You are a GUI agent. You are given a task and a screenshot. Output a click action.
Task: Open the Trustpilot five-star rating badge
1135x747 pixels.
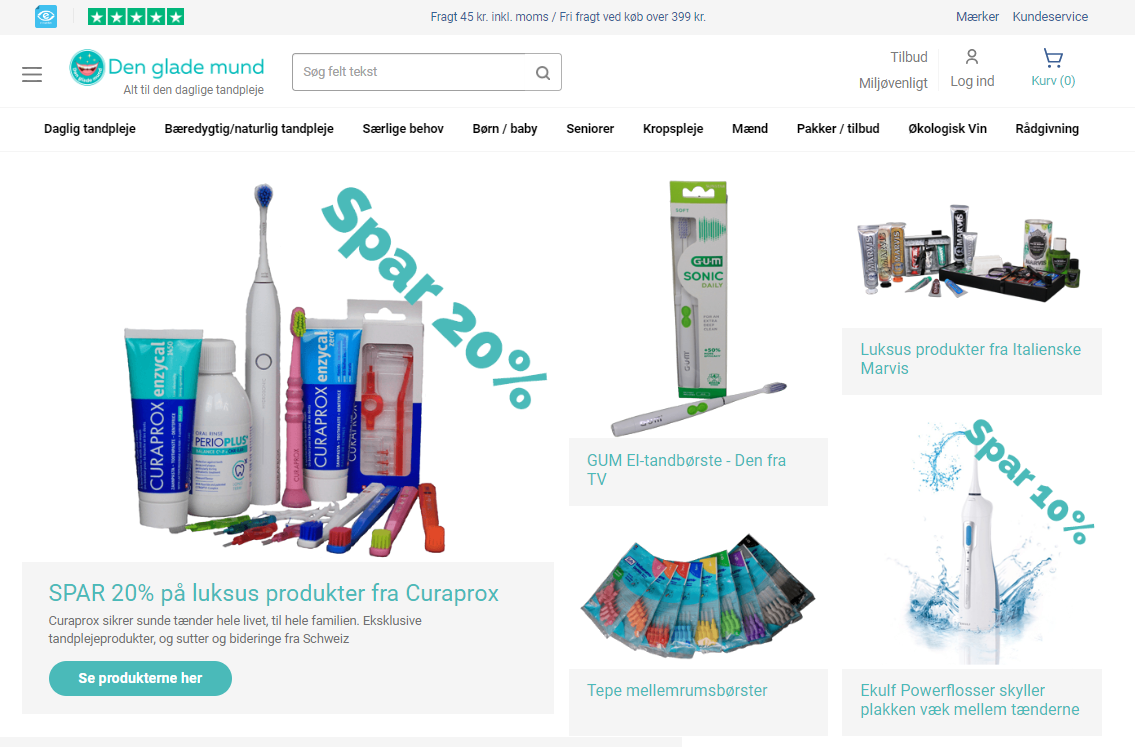(x=136, y=17)
